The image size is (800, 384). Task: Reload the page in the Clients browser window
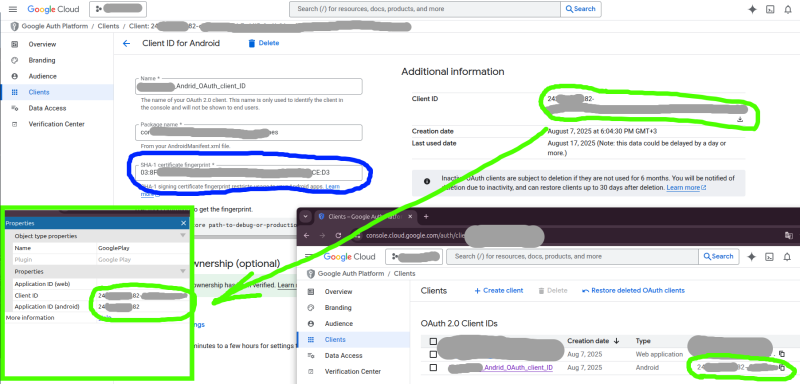pos(338,236)
